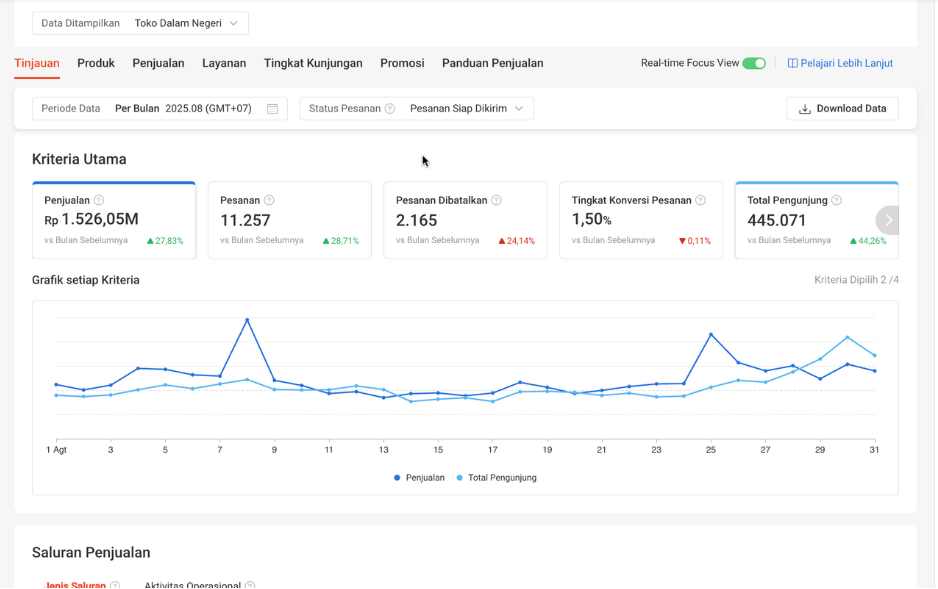Click the help icon beside Tingkat Konversi Pesanan
938x589 pixels.
701,200
